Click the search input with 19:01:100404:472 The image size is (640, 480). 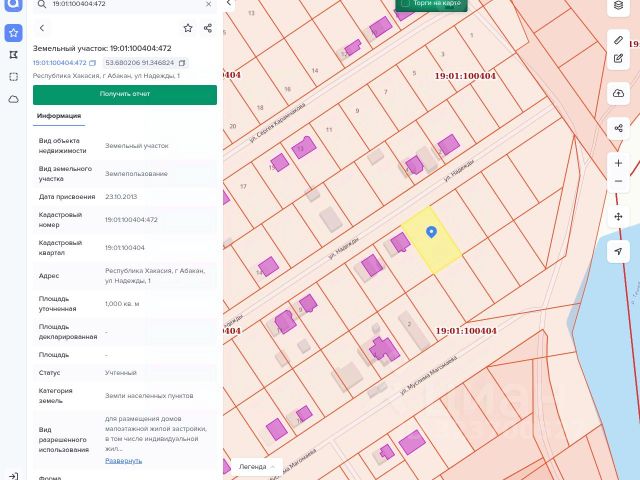pos(125,4)
